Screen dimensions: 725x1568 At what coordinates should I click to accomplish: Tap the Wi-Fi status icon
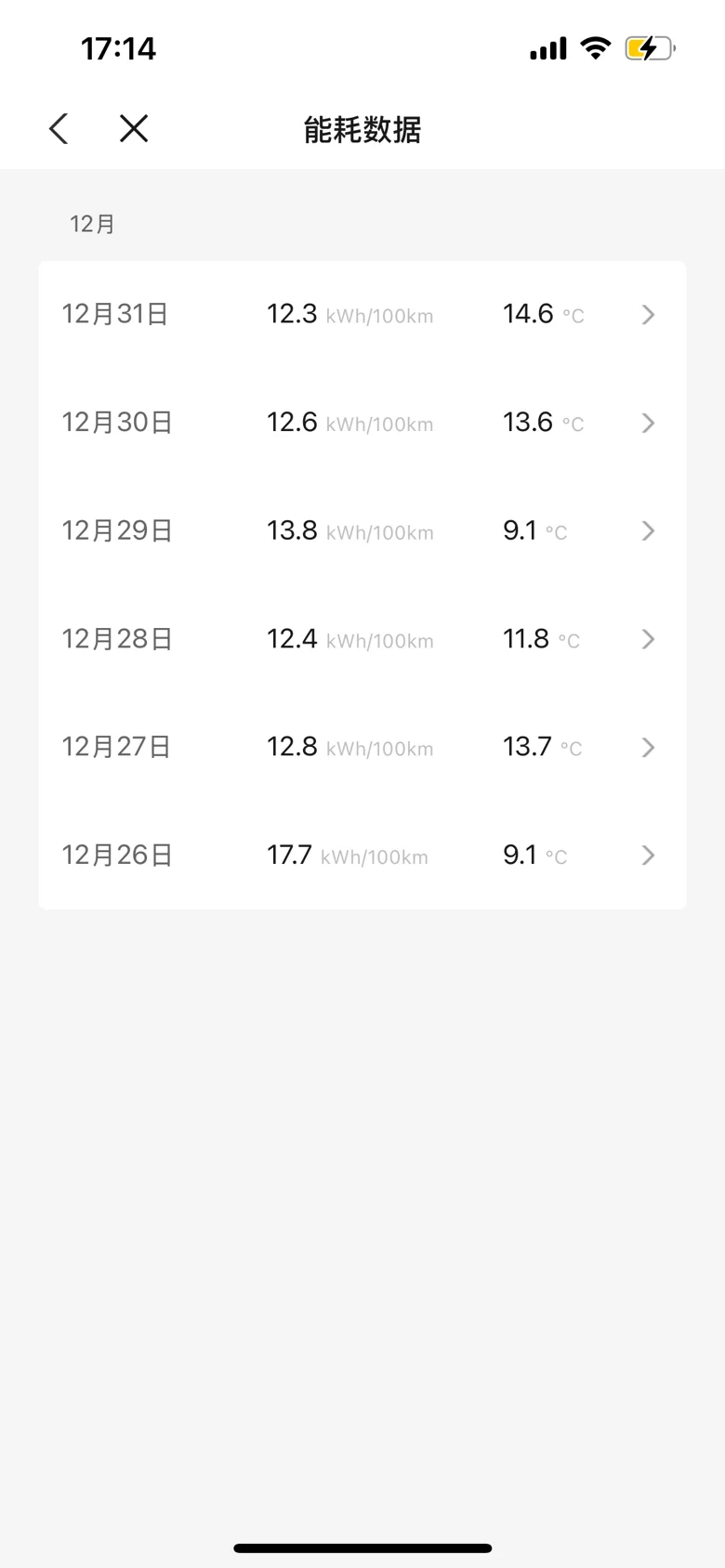pos(595,47)
